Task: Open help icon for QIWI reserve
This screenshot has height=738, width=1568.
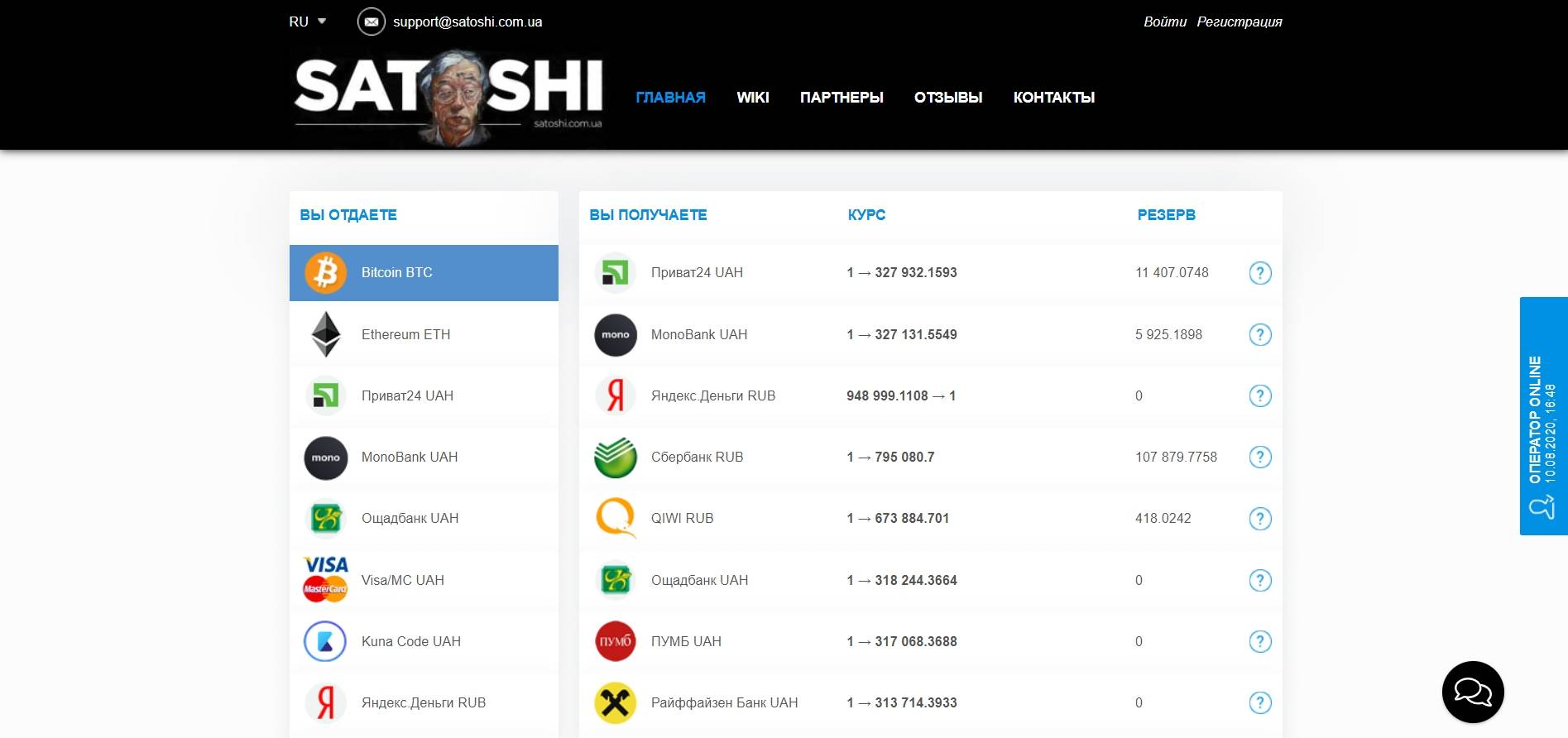Action: [x=1259, y=519]
